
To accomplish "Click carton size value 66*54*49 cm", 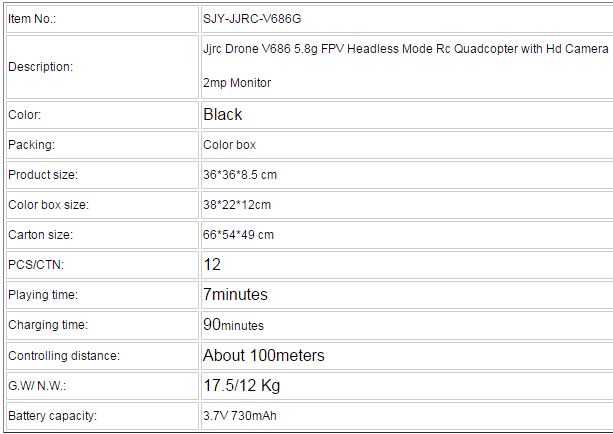I will pyautogui.click(x=238, y=235).
